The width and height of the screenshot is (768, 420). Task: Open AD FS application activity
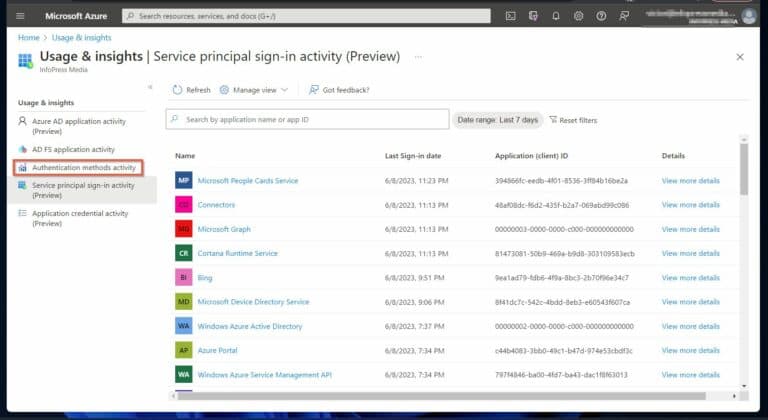click(x=73, y=149)
